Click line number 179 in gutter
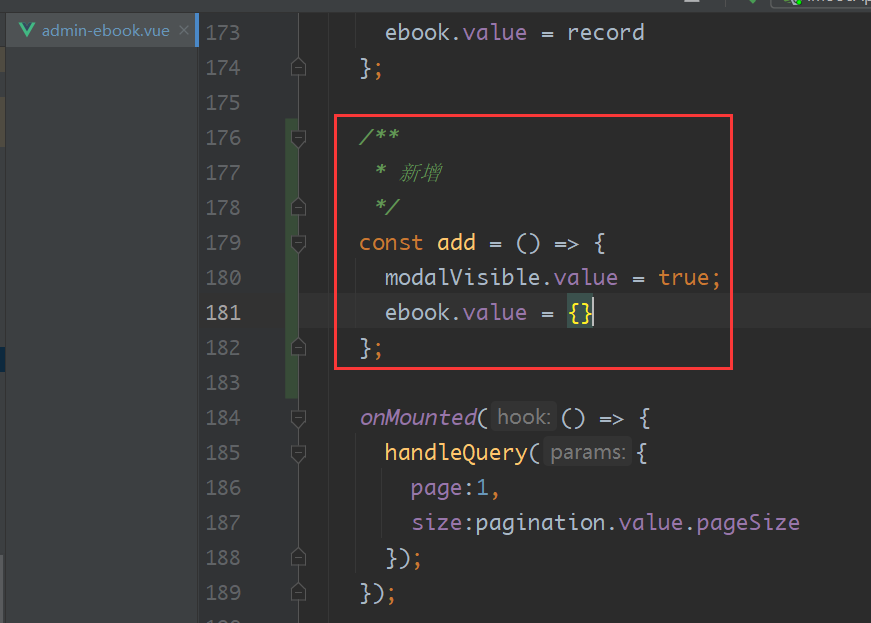Viewport: 871px width, 623px height. (223, 243)
